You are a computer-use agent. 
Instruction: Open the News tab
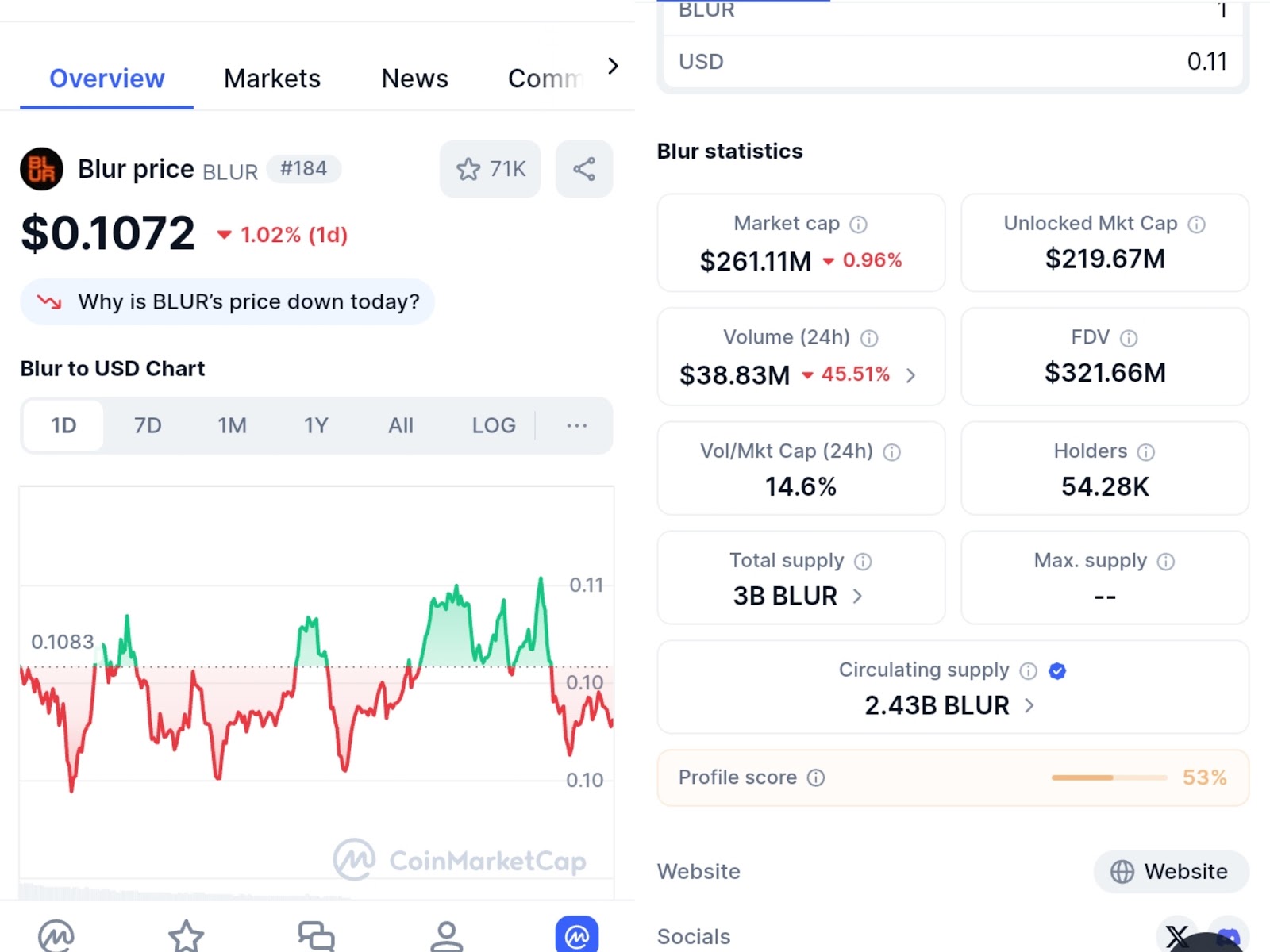pyautogui.click(x=414, y=79)
